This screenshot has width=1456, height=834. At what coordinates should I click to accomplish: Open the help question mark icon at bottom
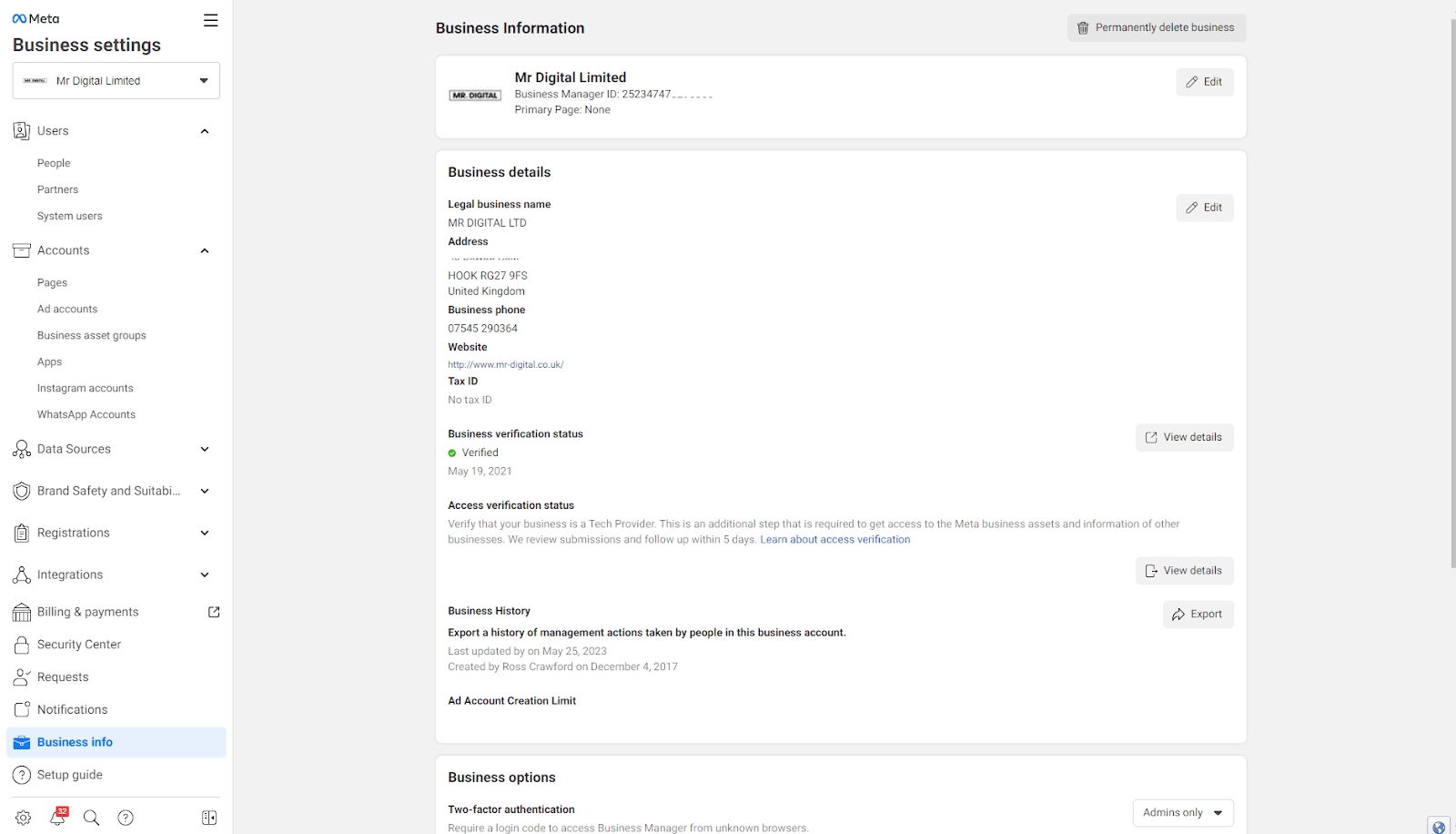click(126, 818)
